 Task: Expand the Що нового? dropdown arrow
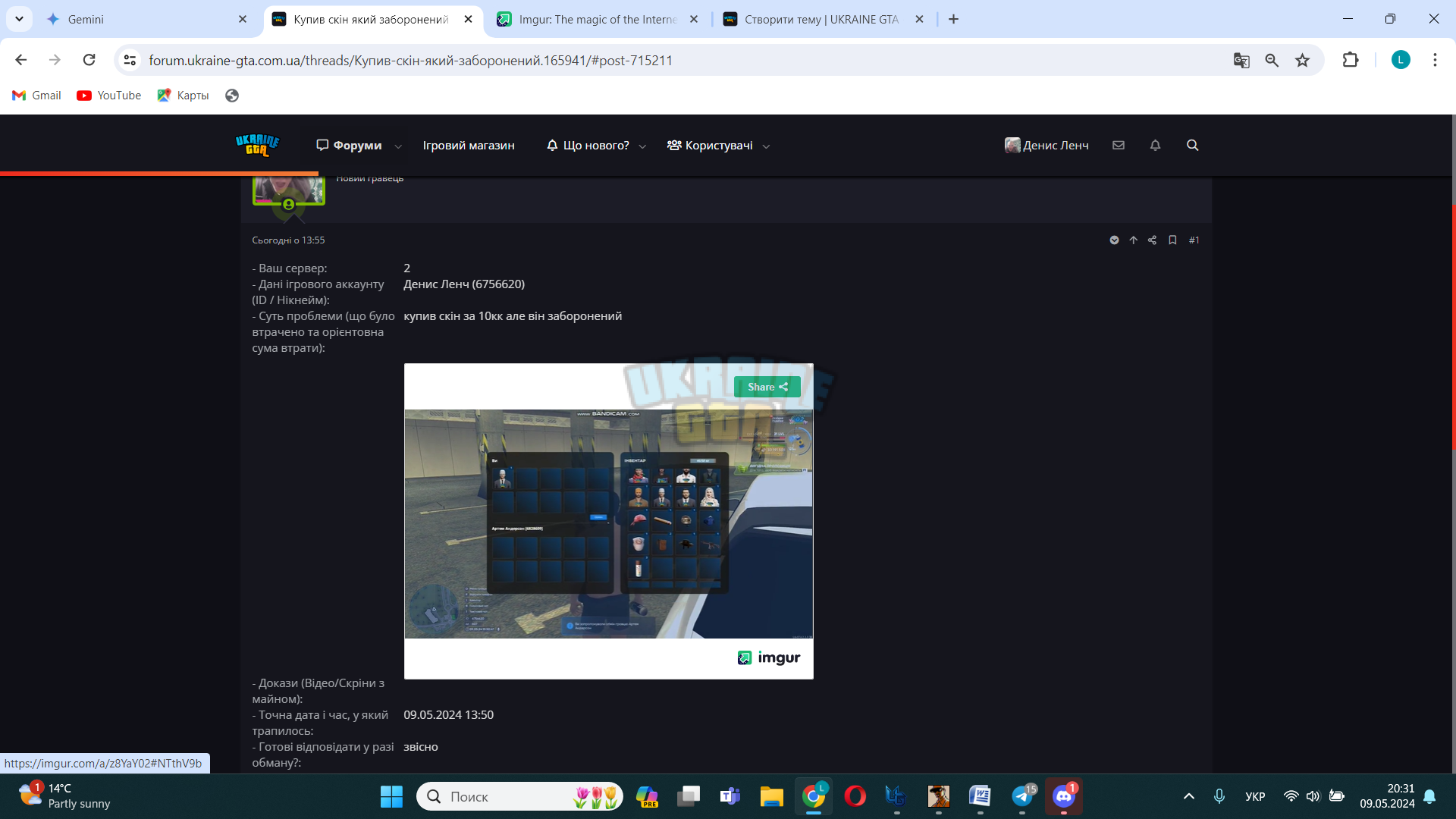pyautogui.click(x=642, y=146)
